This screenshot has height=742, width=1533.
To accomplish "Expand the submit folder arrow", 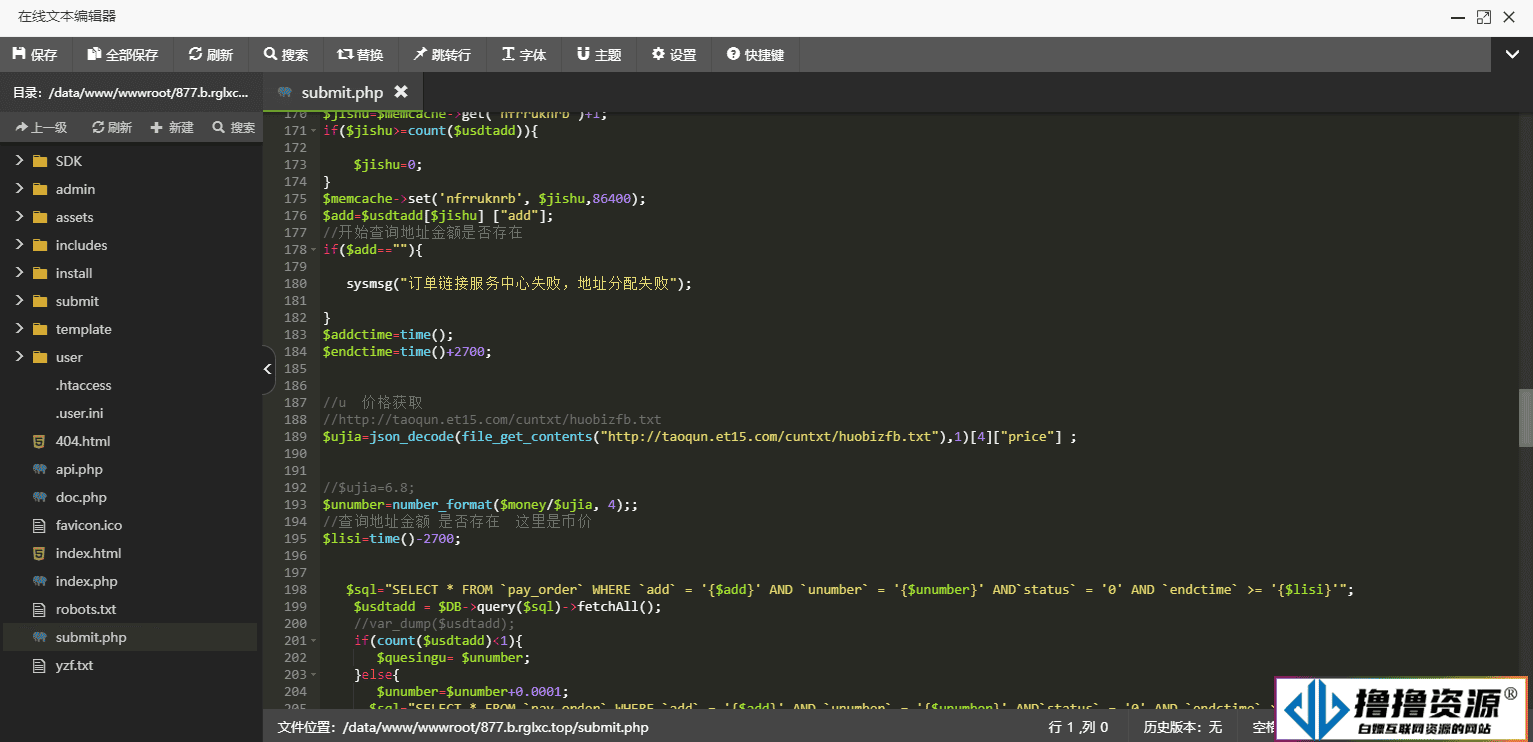I will coord(18,301).
